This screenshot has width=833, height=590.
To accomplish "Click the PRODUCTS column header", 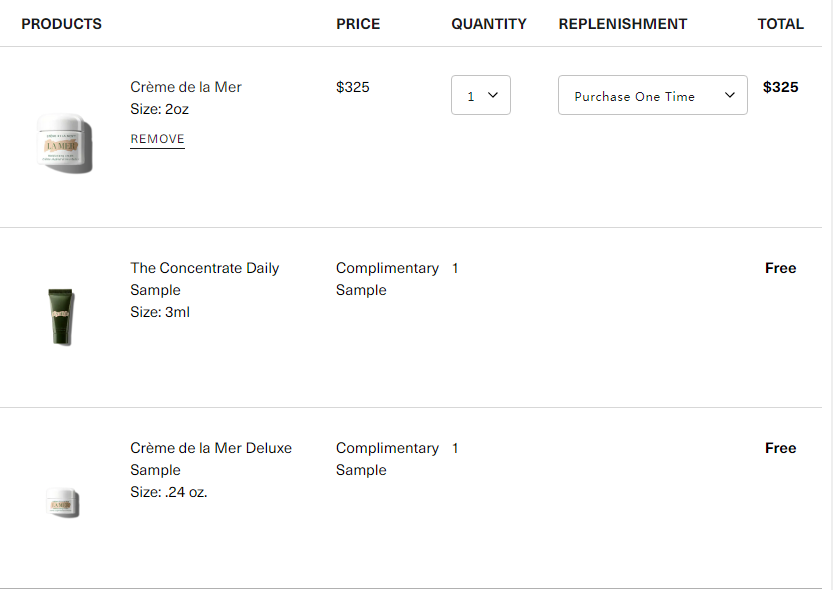I will point(61,24).
